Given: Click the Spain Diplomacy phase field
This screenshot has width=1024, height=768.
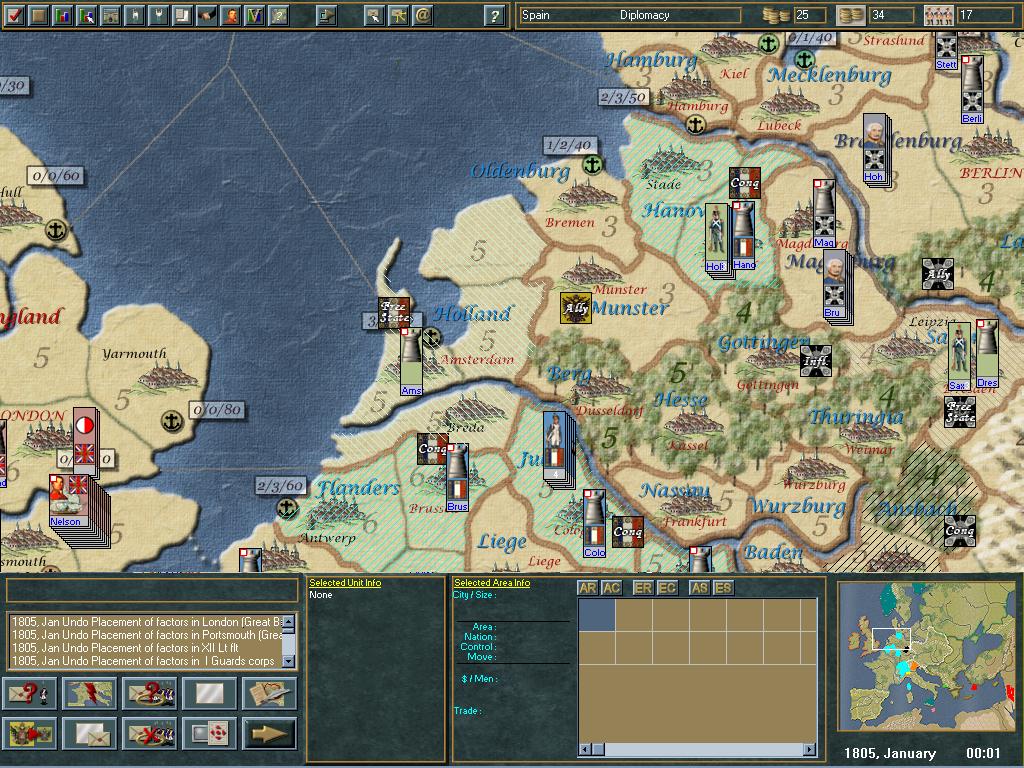Looking at the screenshot, I should click(x=630, y=15).
